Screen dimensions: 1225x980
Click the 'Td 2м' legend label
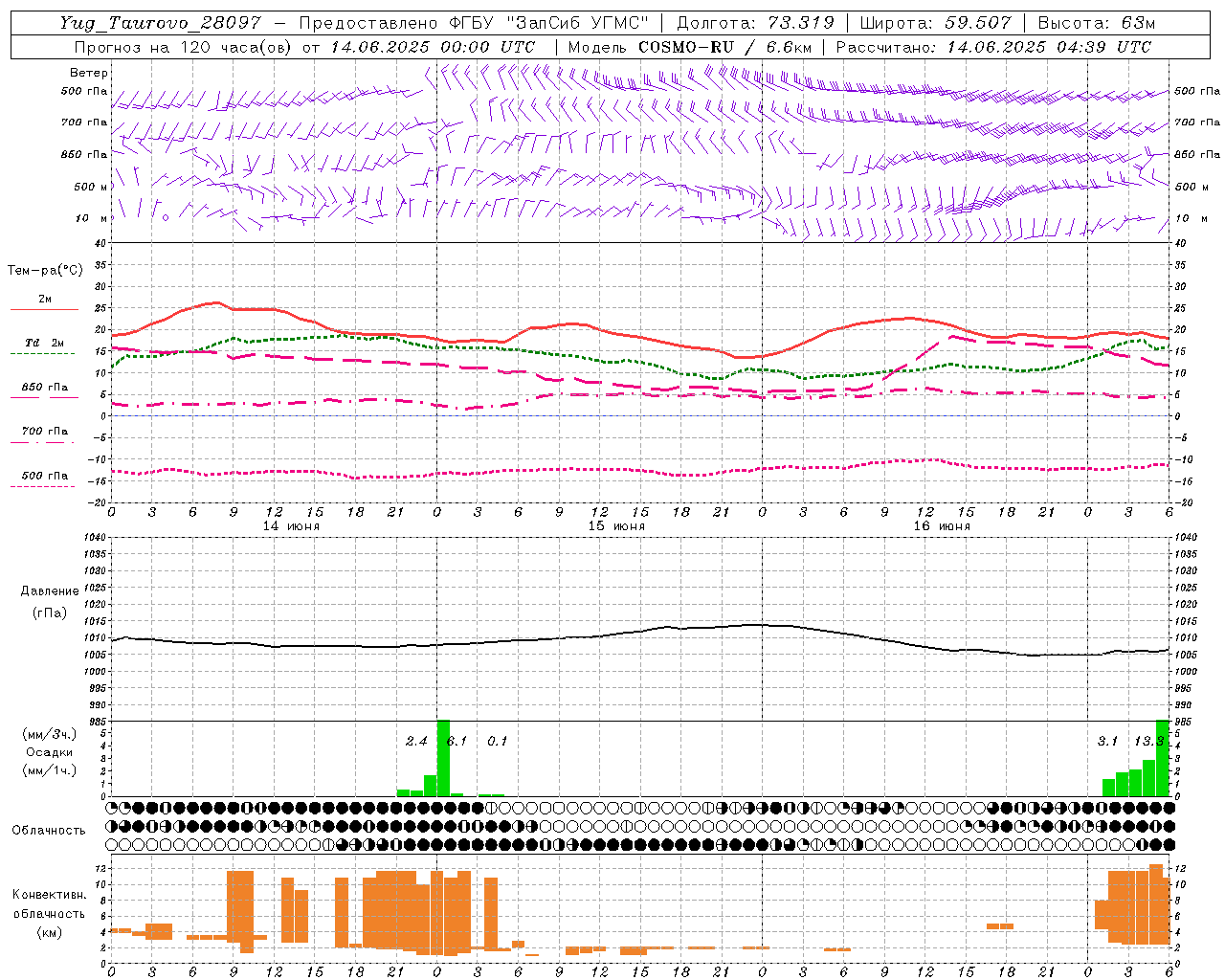pyautogui.click(x=44, y=343)
